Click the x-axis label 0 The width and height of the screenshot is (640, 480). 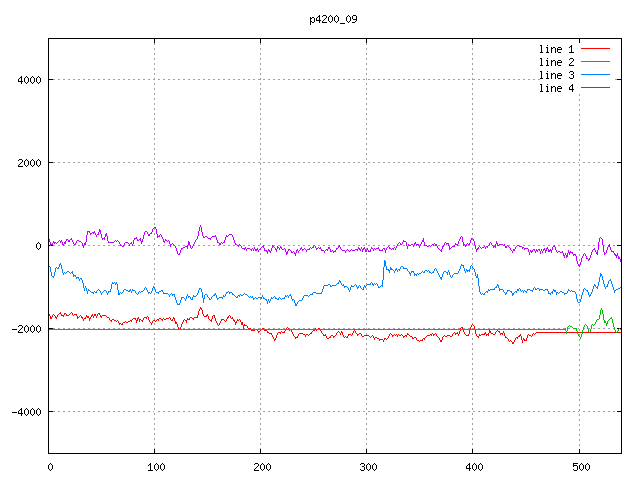coord(50,467)
